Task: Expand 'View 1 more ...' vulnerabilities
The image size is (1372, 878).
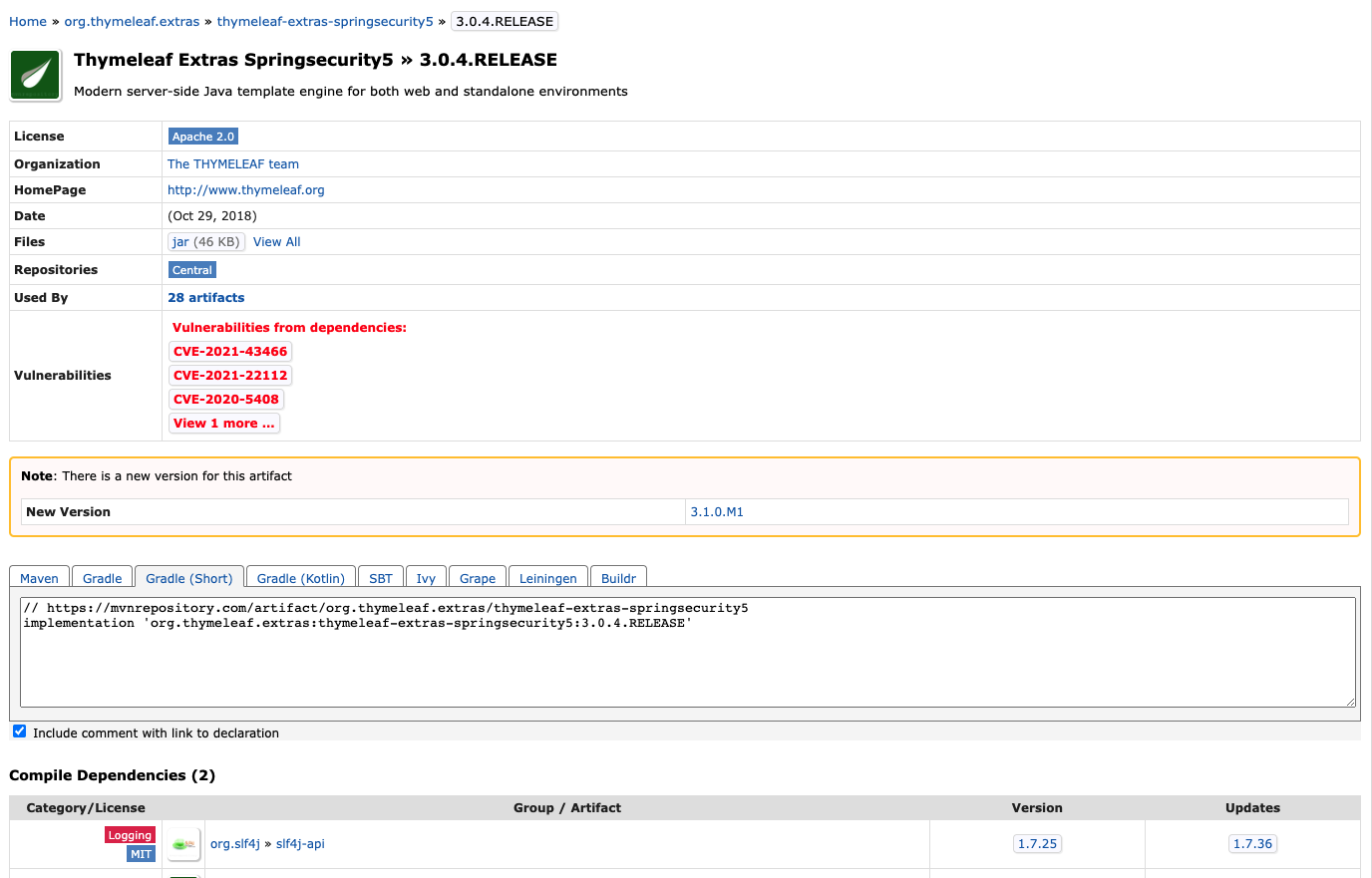Action: [224, 424]
